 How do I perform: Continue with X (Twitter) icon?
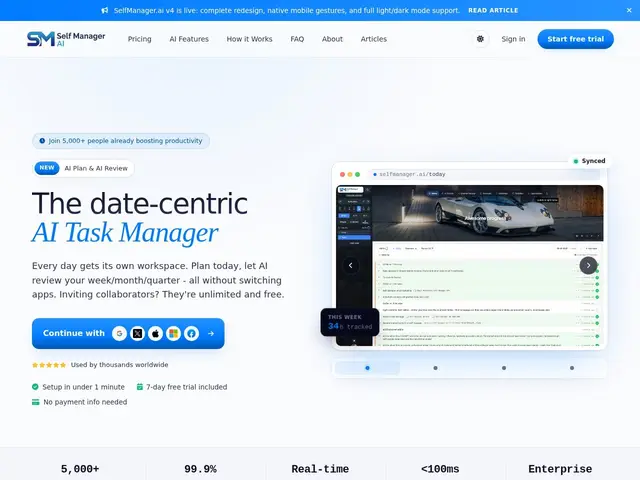138,333
